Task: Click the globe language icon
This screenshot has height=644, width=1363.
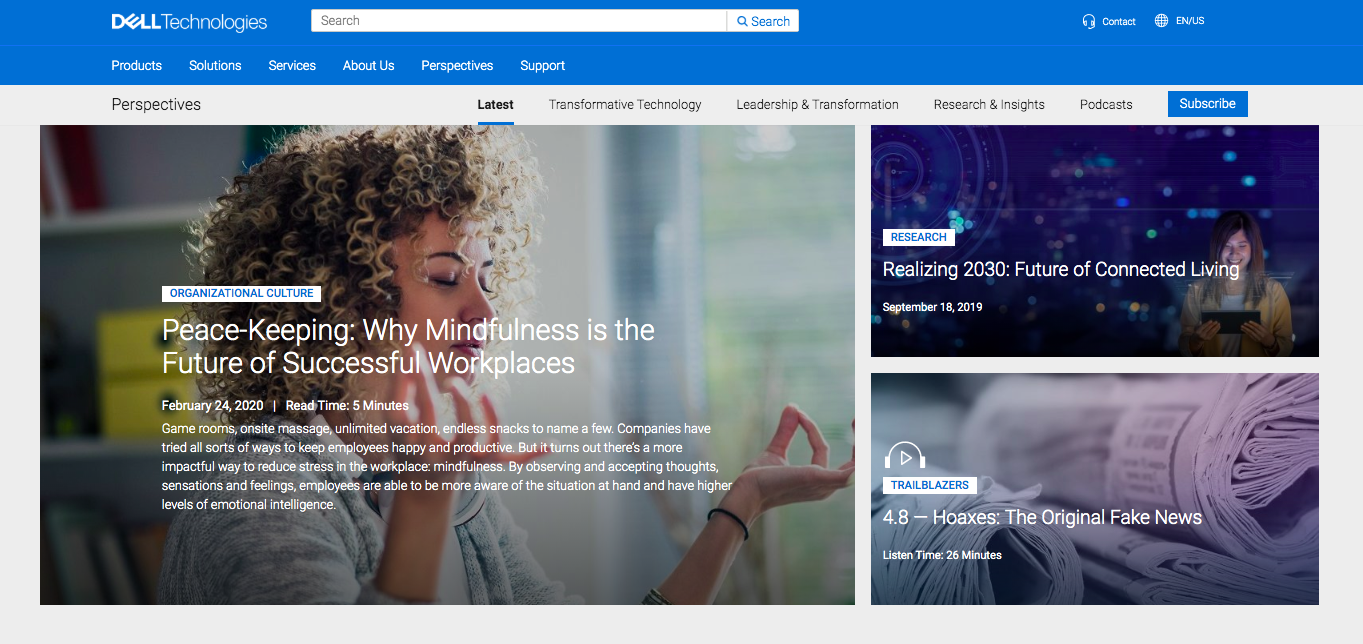Action: (x=1161, y=21)
